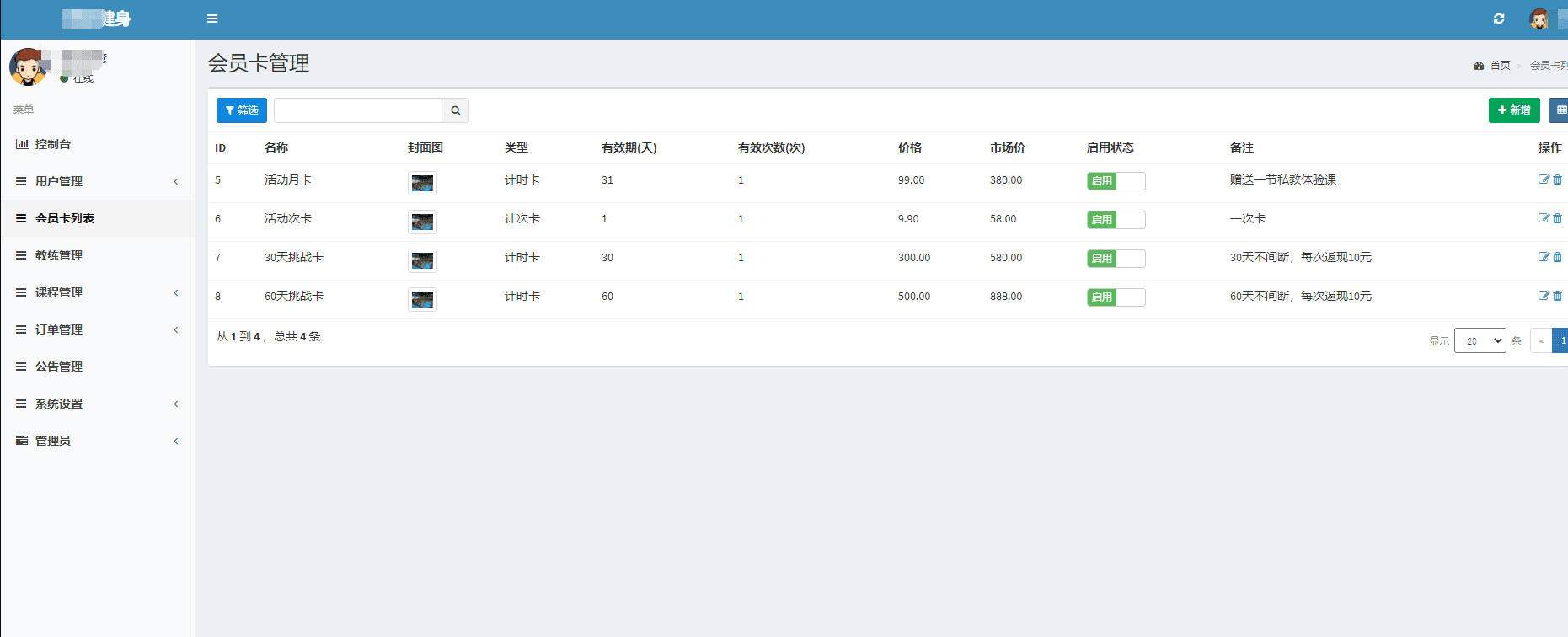The height and width of the screenshot is (637, 1568).
Task: Open the cover thumbnail of 活动次卡
Action: click(422, 222)
